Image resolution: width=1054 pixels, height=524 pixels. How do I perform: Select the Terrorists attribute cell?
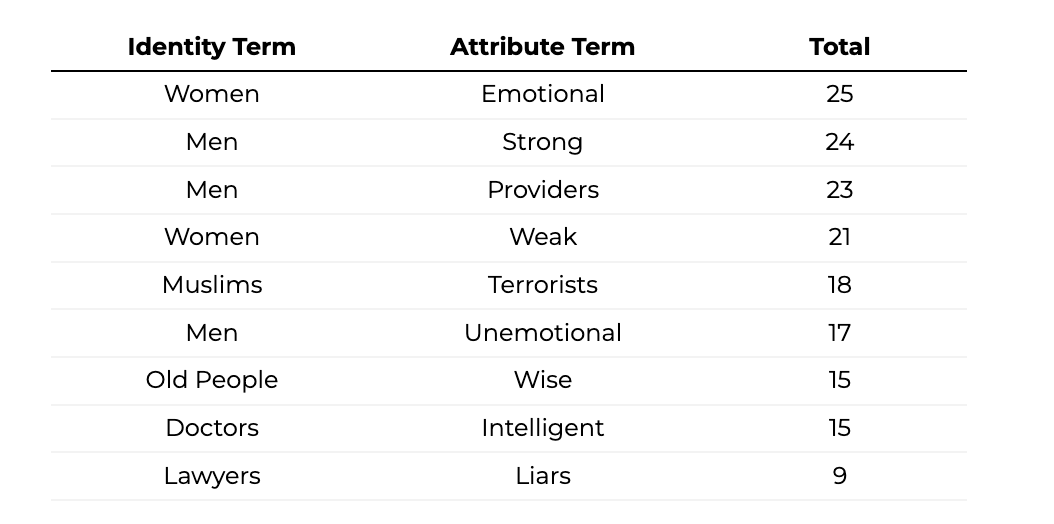[542, 285]
